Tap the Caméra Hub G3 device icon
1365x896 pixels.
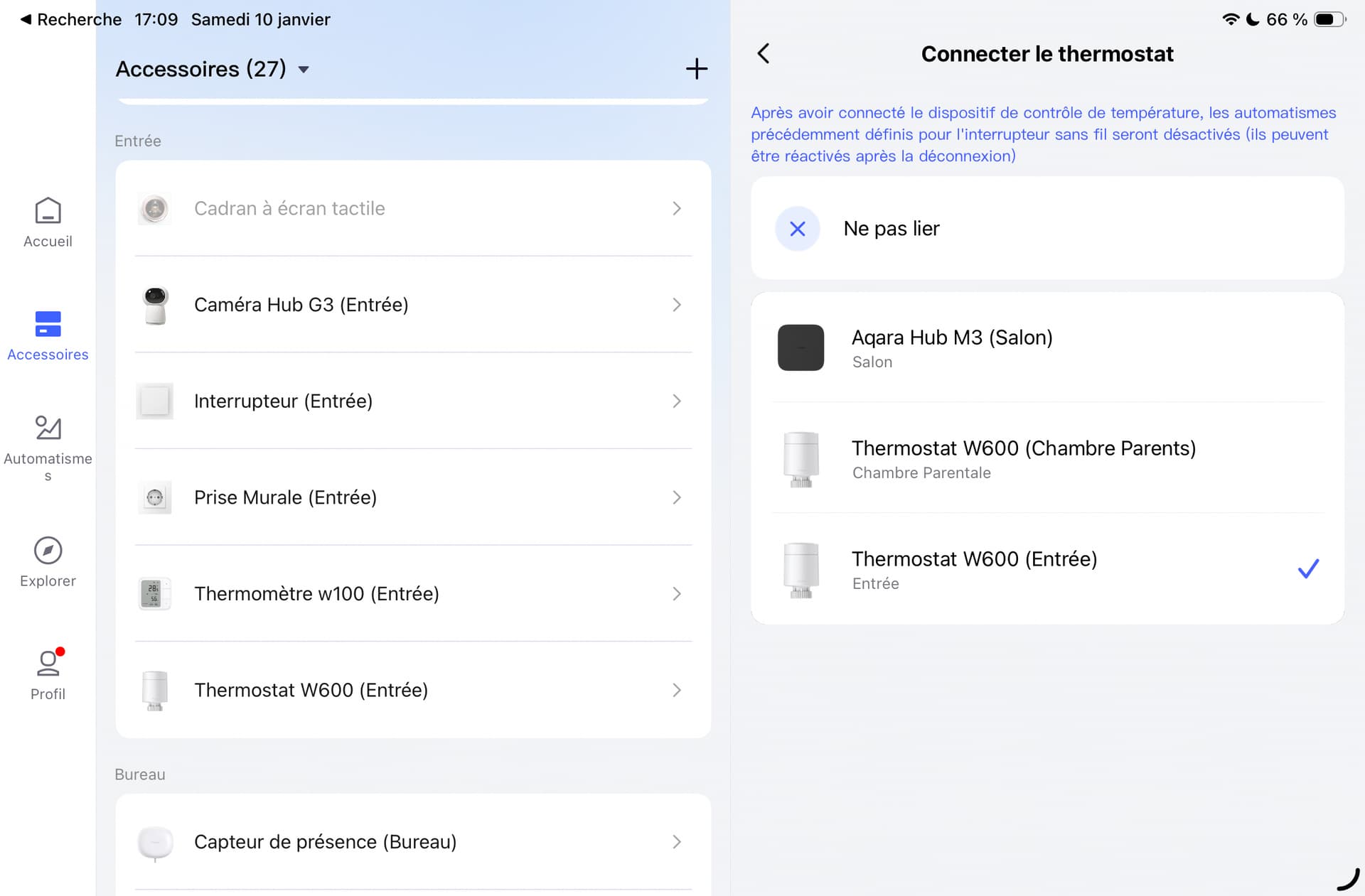[x=155, y=305]
